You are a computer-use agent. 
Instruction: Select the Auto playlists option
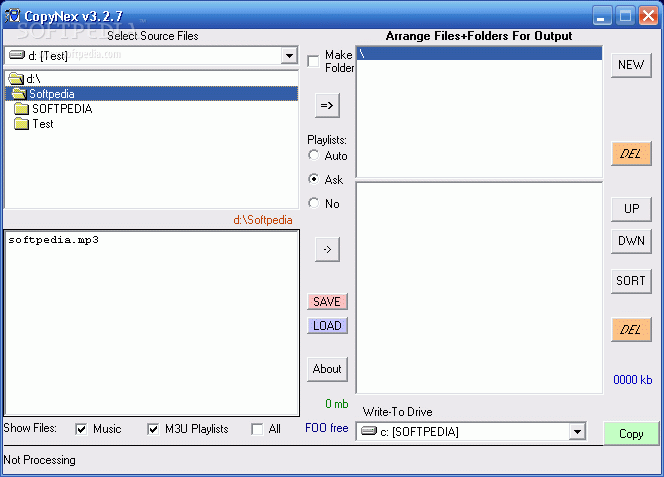click(x=313, y=155)
